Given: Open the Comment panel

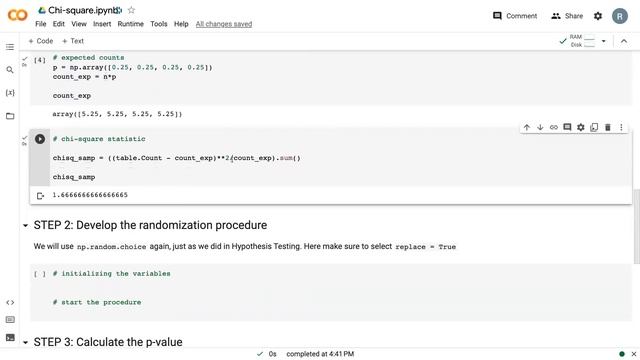Looking at the screenshot, I should tap(515, 16).
